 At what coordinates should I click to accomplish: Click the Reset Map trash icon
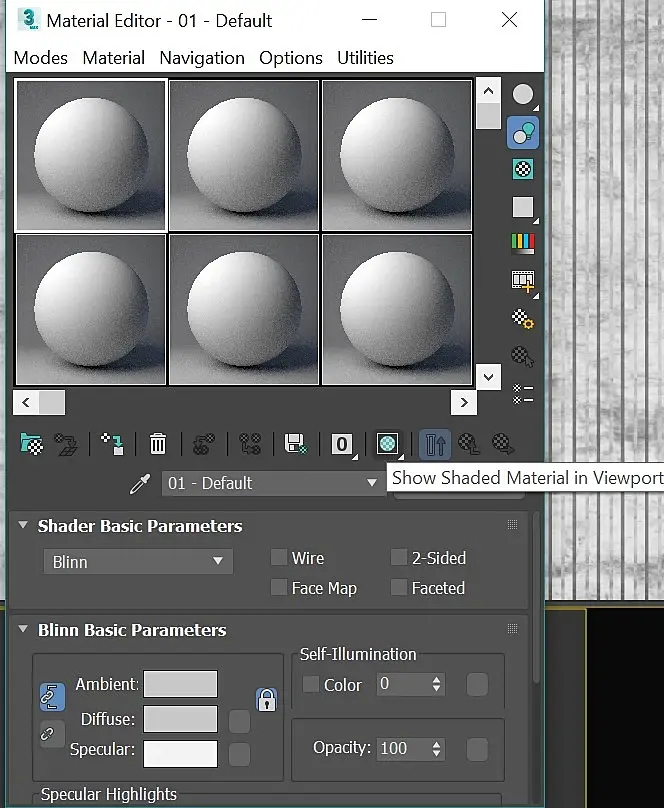coord(158,444)
